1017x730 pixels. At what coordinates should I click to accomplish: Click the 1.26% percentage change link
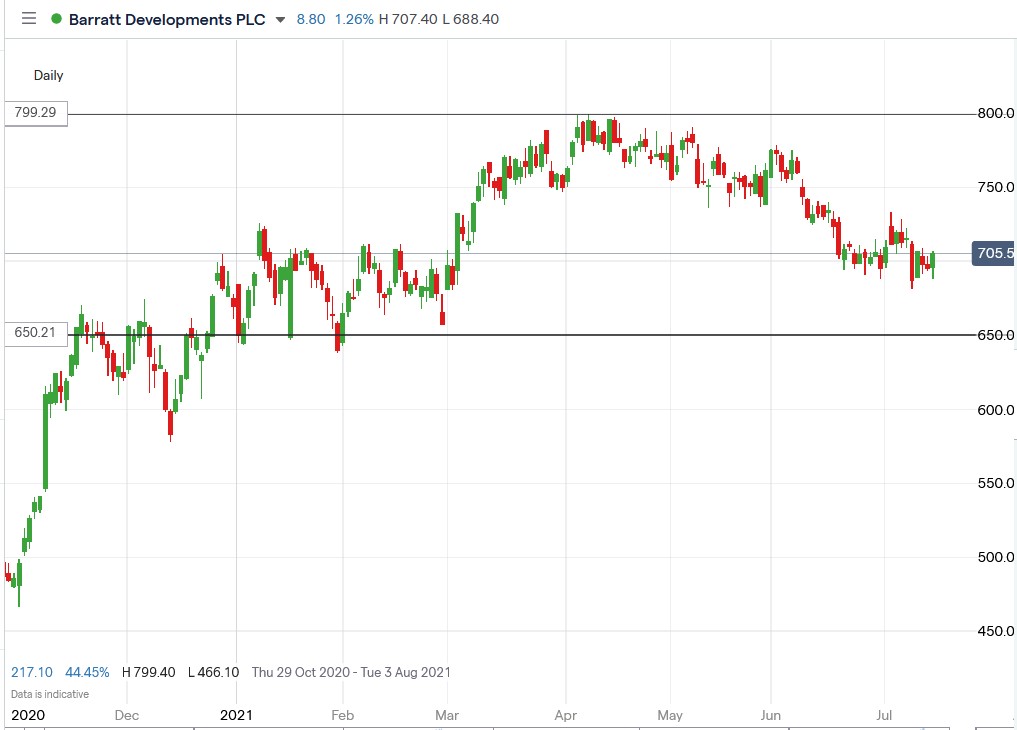pos(353,18)
